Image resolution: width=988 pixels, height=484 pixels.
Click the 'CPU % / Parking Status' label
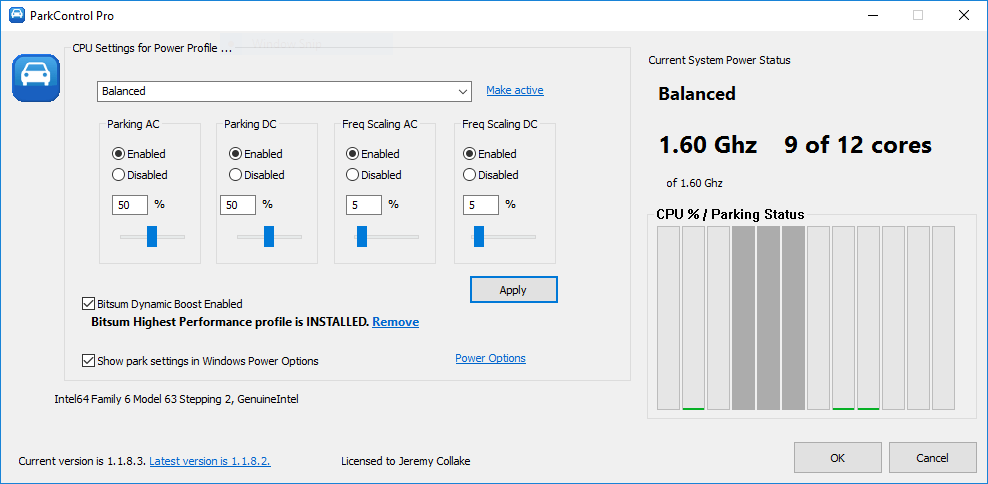(x=730, y=214)
